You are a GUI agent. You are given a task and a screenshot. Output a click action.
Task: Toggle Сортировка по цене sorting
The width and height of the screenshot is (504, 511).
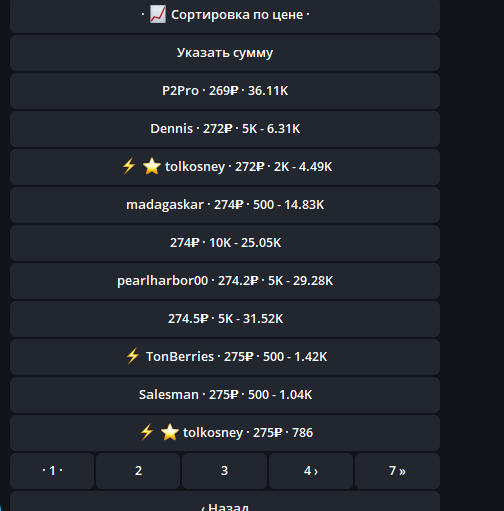coord(225,15)
